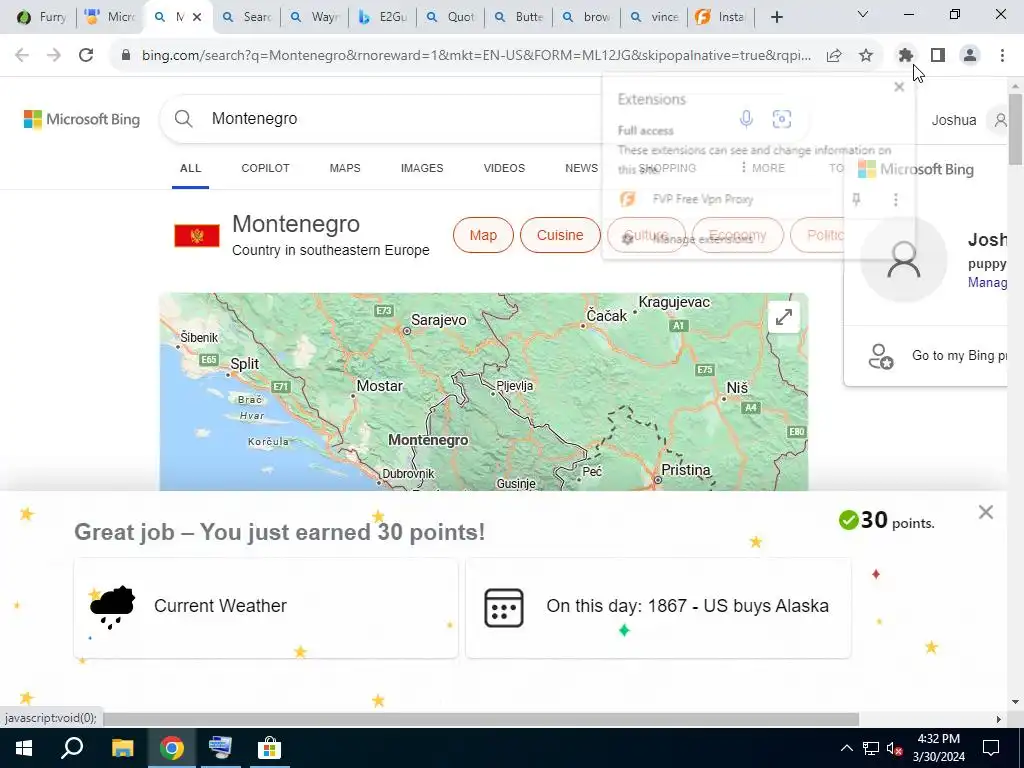
Task: Open On this day US buys Alaska card
Action: point(658,607)
